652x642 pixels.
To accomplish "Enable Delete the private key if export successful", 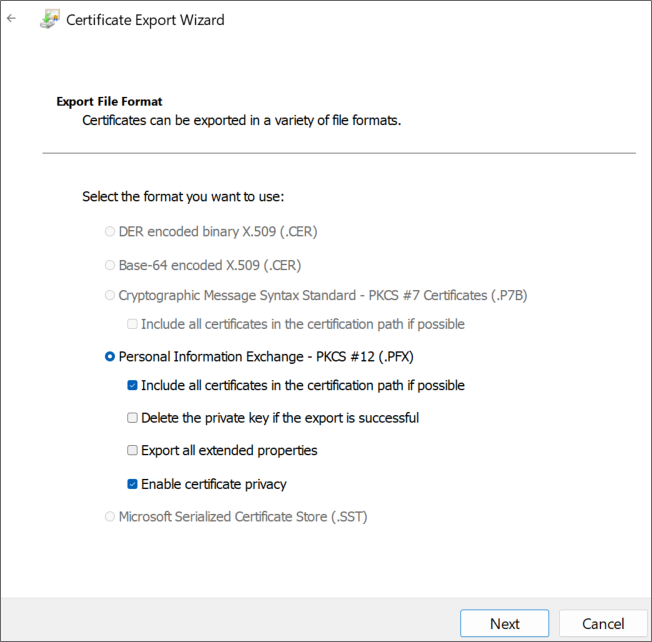I will [x=132, y=418].
